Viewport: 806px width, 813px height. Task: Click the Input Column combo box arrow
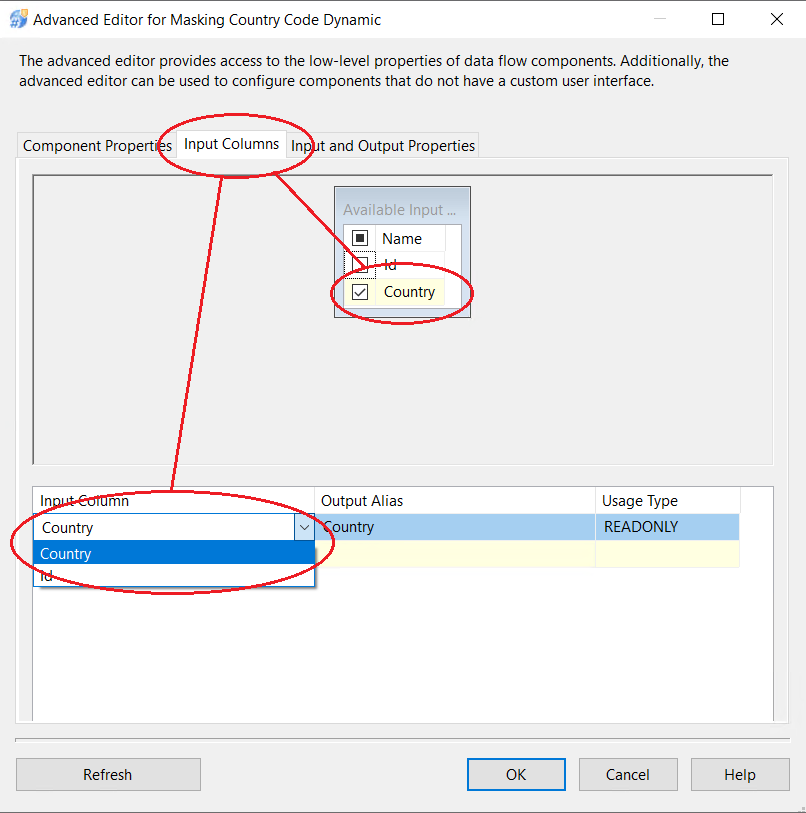click(304, 527)
